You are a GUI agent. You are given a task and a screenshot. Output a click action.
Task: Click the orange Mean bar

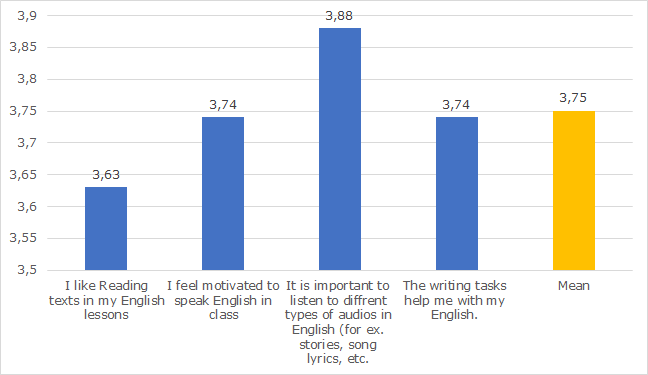(x=574, y=191)
